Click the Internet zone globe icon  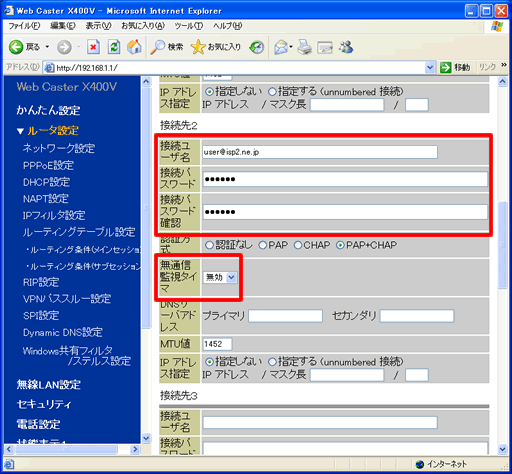click(x=420, y=464)
